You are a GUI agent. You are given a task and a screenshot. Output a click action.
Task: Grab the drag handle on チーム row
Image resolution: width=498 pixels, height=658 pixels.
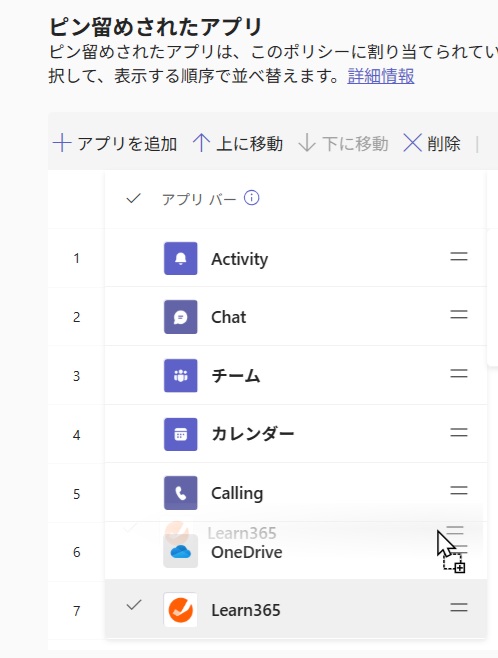(459, 373)
